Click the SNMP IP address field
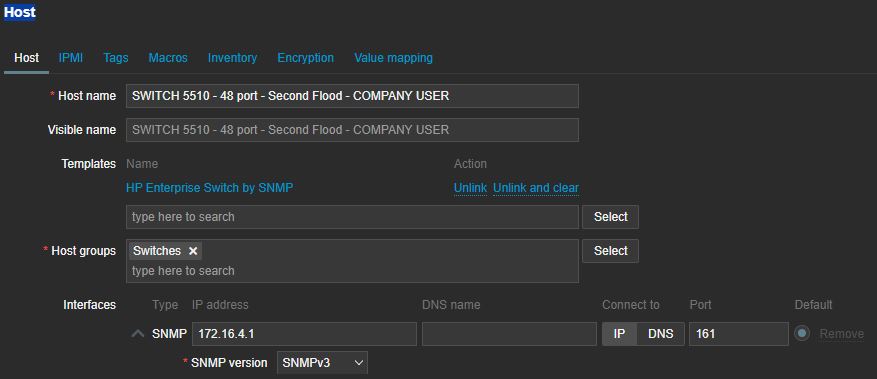This screenshot has height=379, width=877. [x=304, y=334]
